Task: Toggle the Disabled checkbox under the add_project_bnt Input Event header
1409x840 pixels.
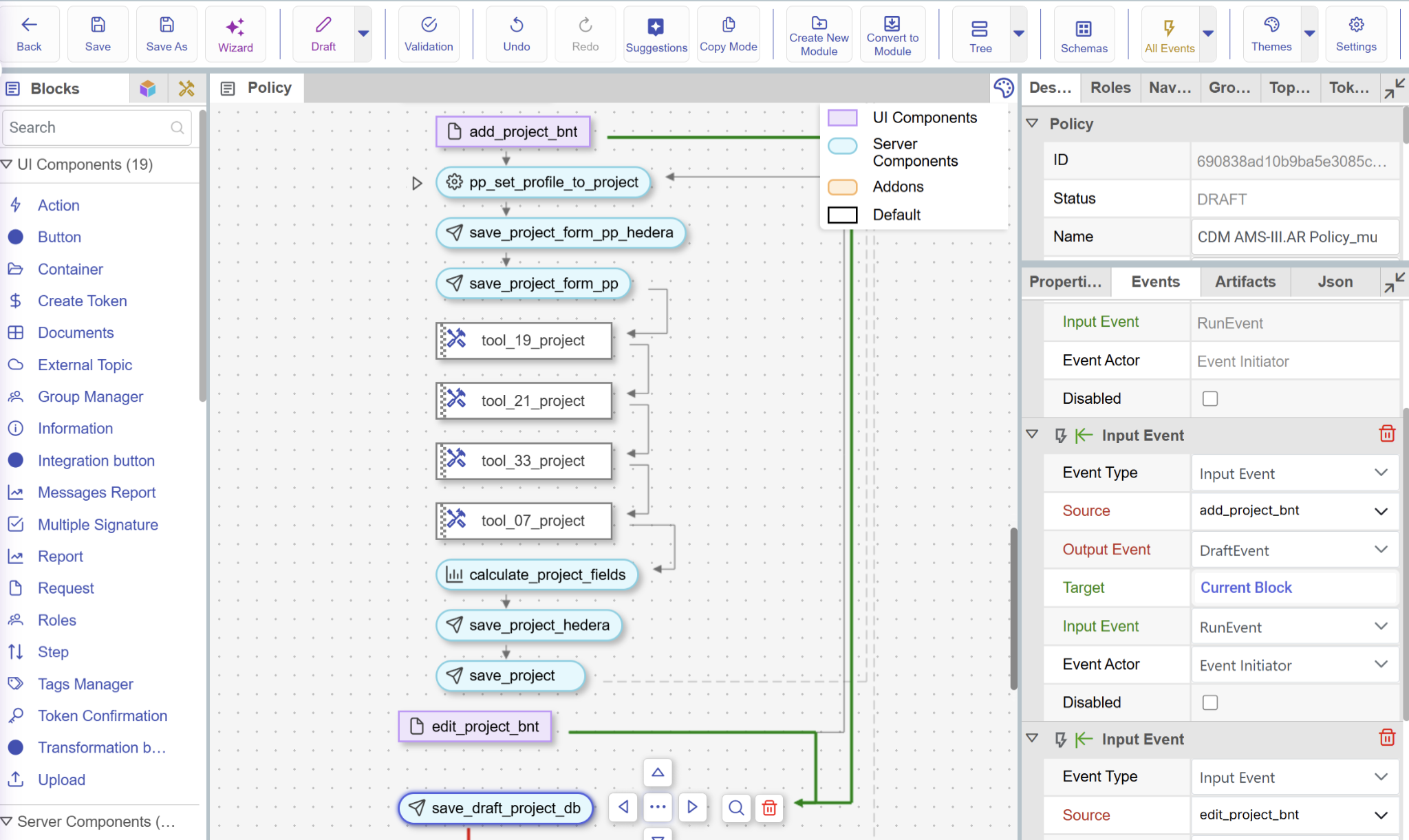Action: (x=1209, y=399)
